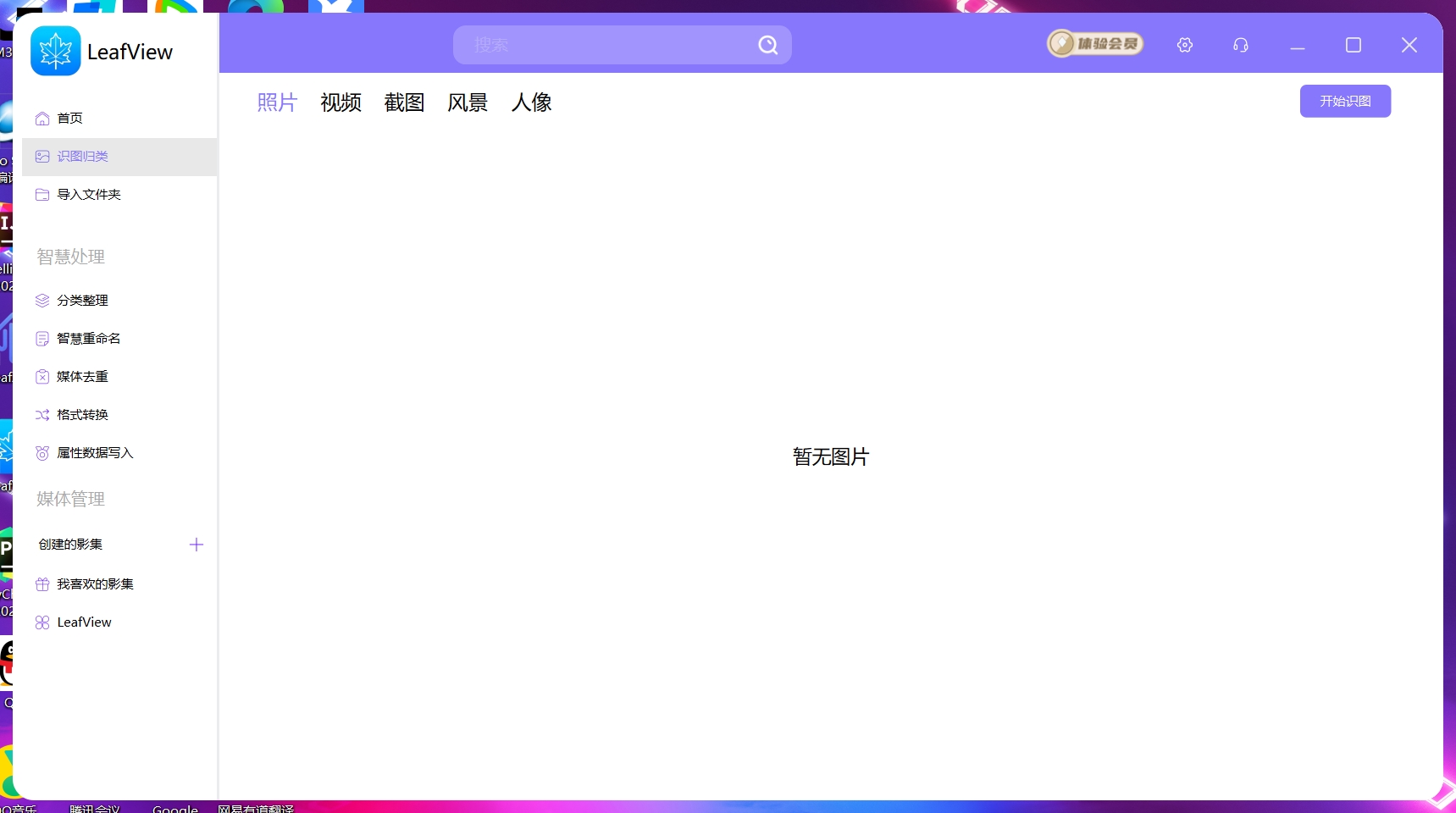Switch to the 人像 tab

pyautogui.click(x=532, y=102)
